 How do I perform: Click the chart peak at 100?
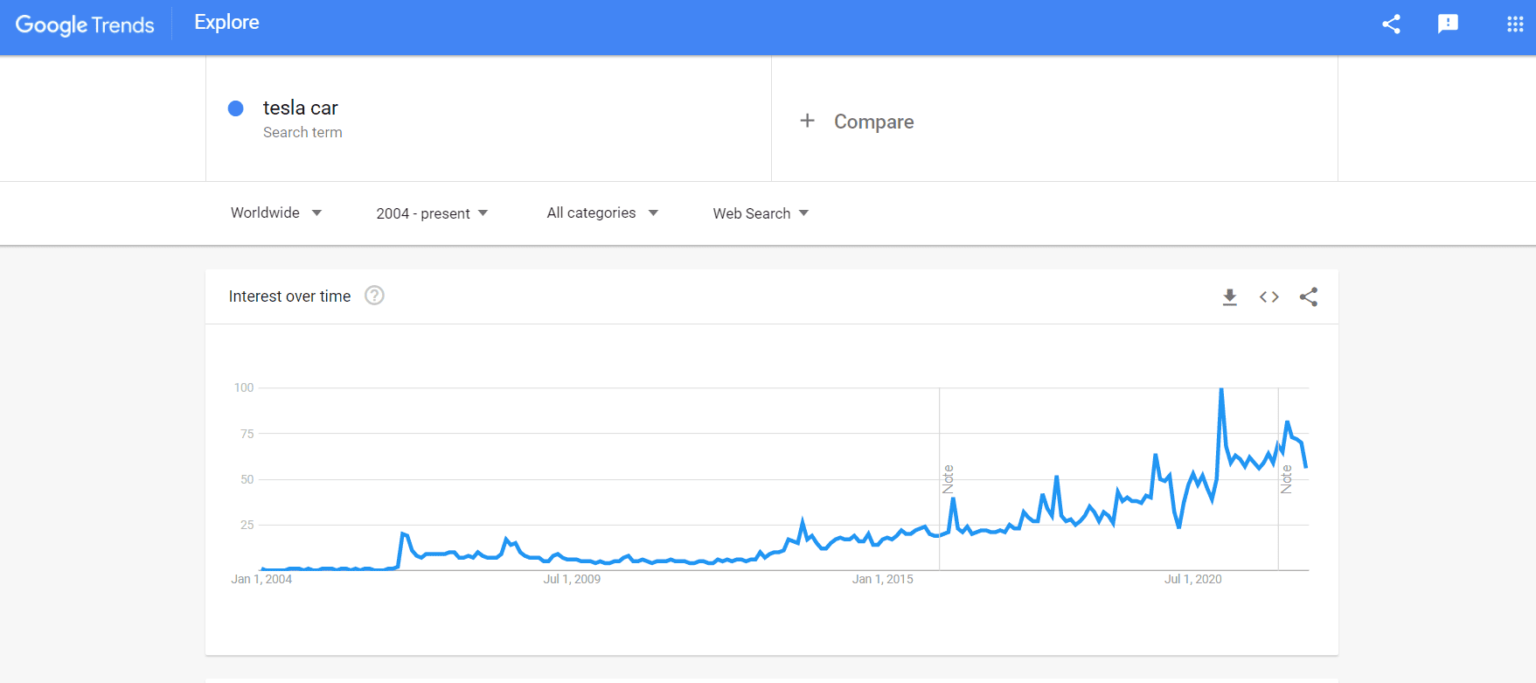(1221, 389)
